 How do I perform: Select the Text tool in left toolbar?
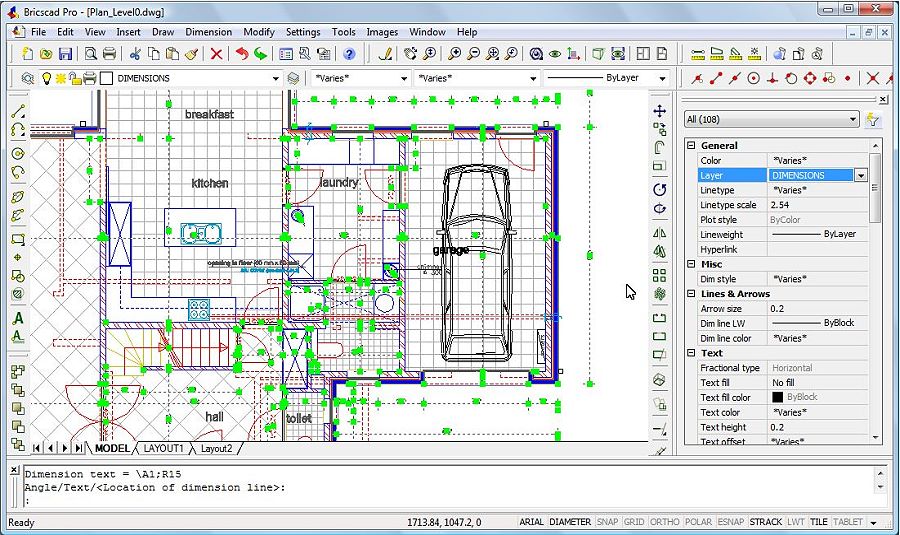click(x=18, y=319)
